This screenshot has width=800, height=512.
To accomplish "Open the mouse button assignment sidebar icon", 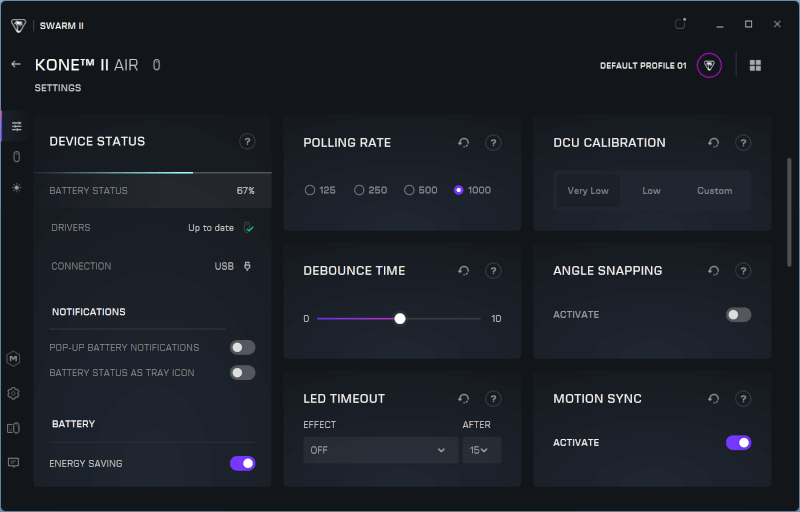I will pyautogui.click(x=17, y=157).
